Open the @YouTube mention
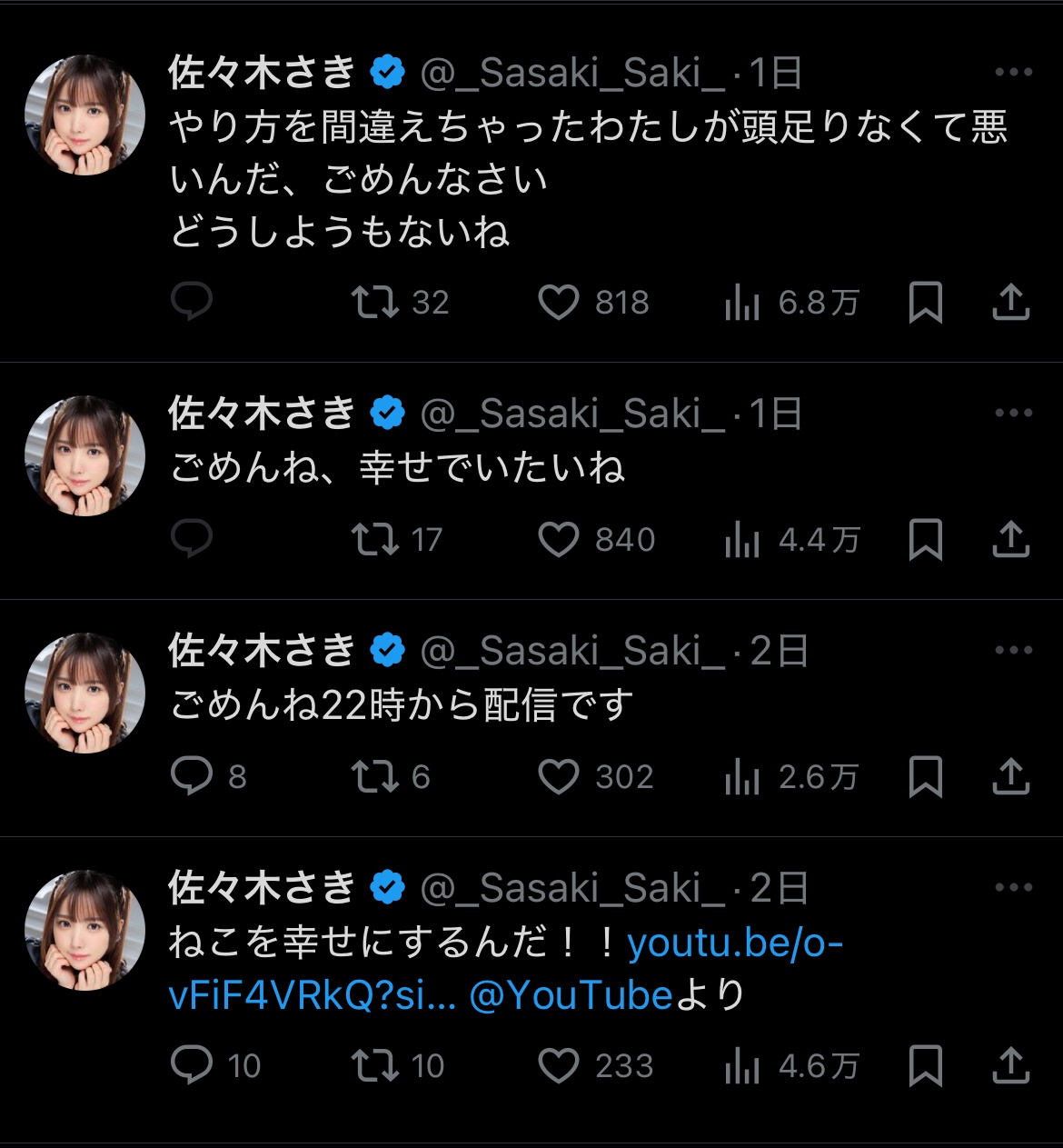This screenshot has width=1063, height=1148. [571, 996]
